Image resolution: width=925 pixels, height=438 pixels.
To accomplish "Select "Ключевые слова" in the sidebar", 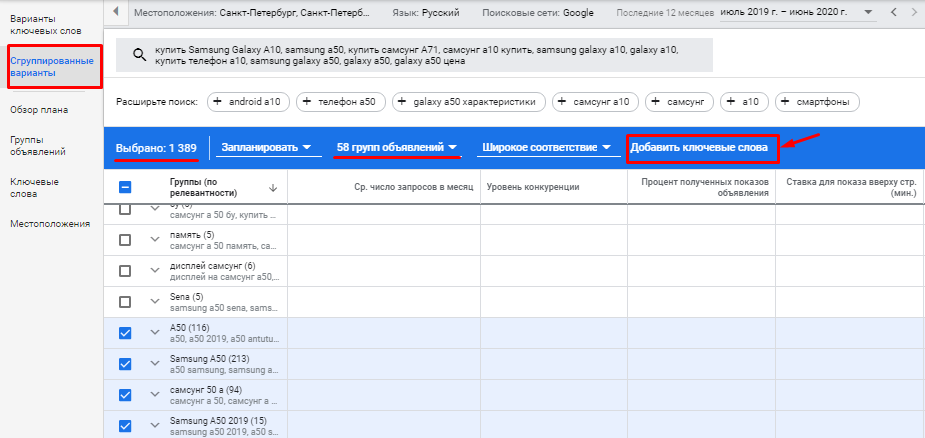I will 34,188.
